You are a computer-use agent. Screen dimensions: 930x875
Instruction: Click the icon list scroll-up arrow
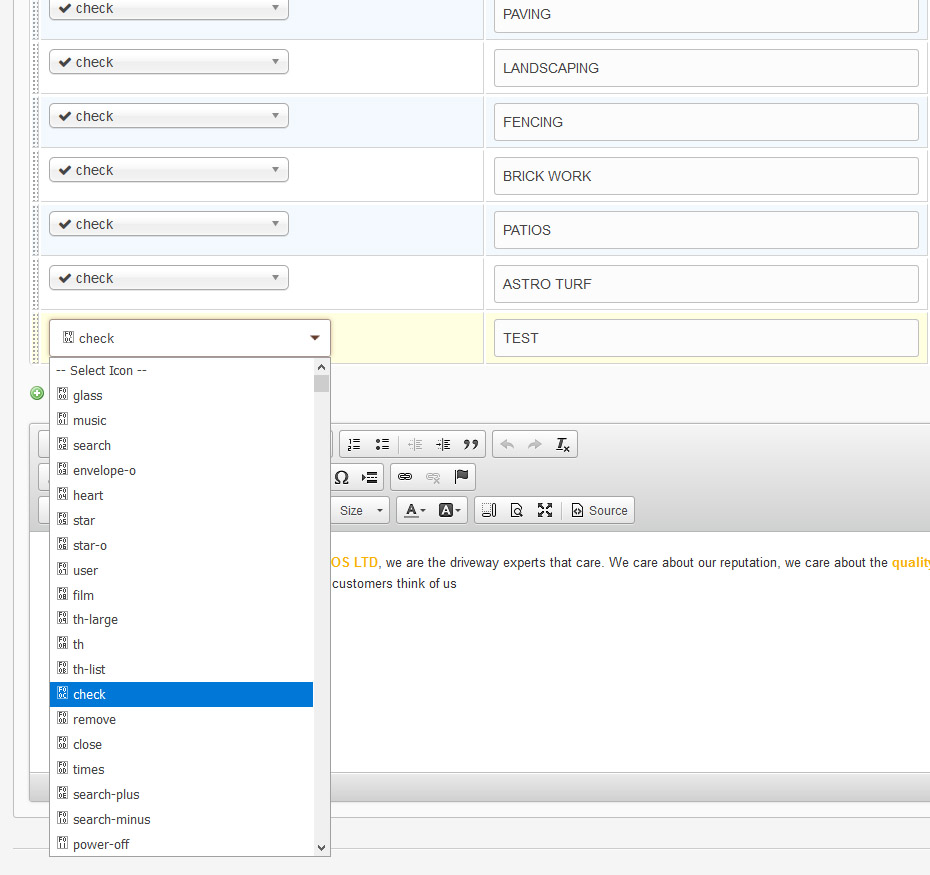pos(321,367)
